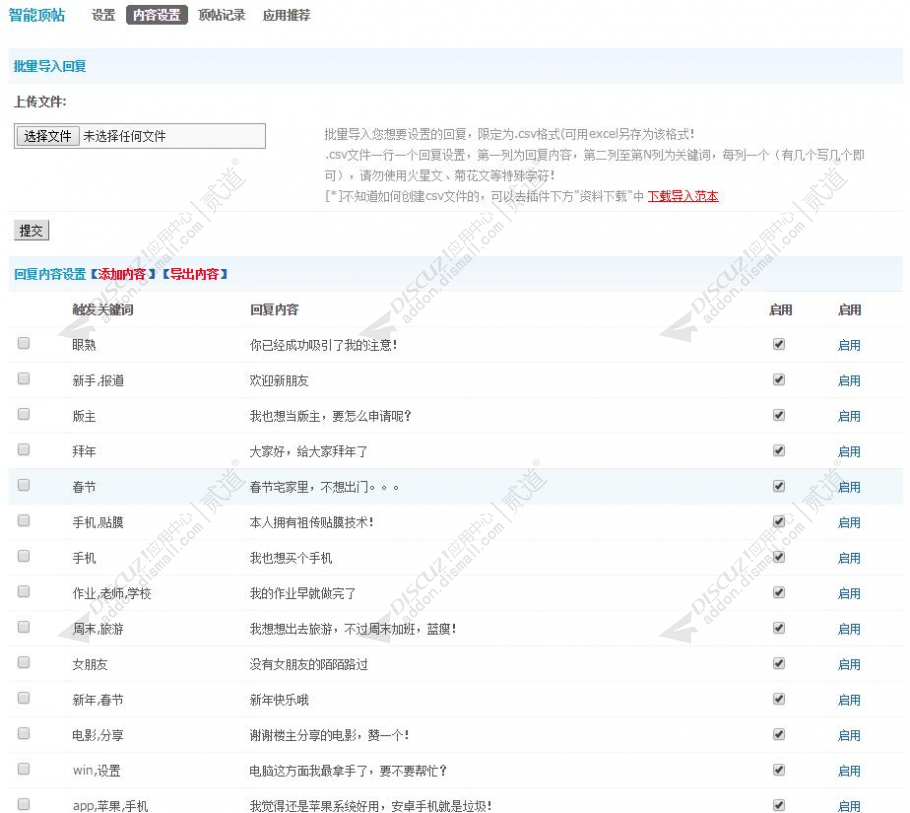The height and width of the screenshot is (813, 910).
Task: Click the 启用 link in 作业,老师,学校 row
Action: click(849, 594)
